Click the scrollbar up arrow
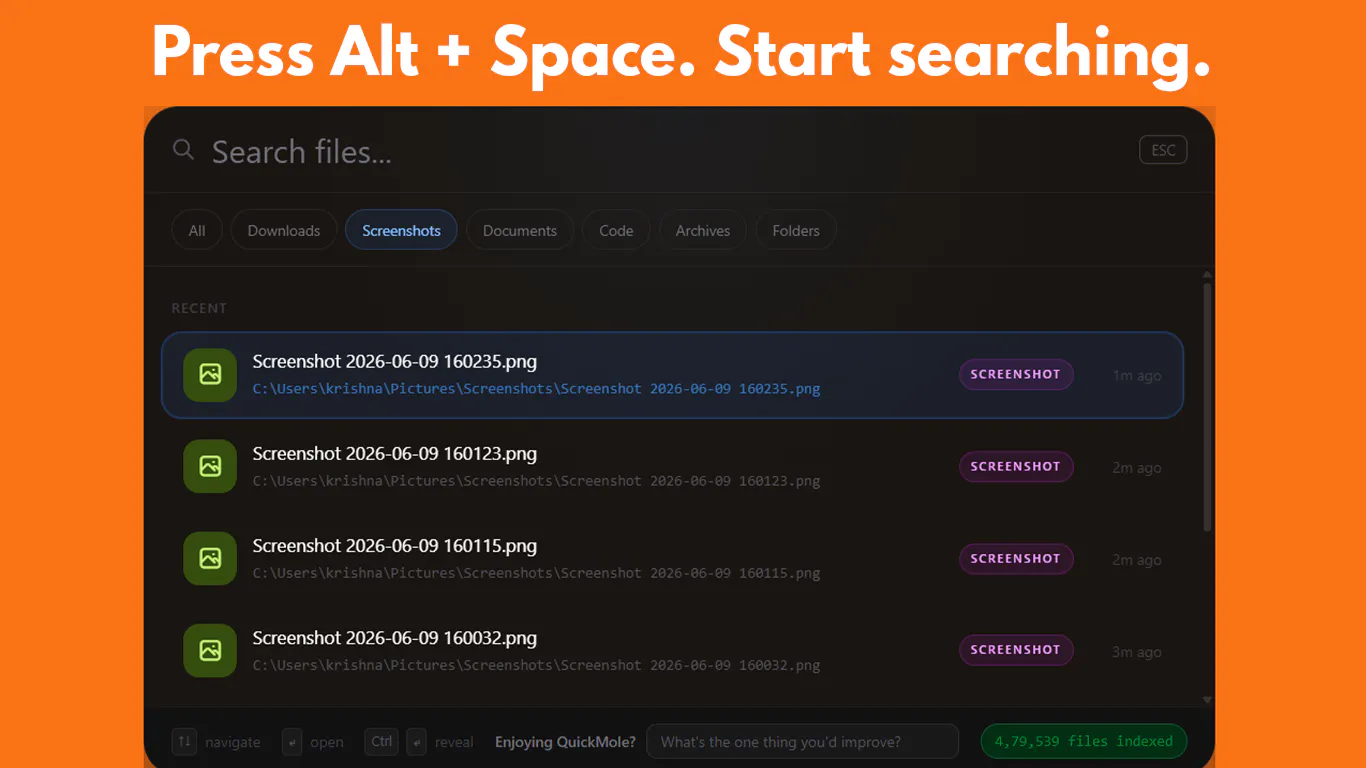 pyautogui.click(x=1207, y=274)
